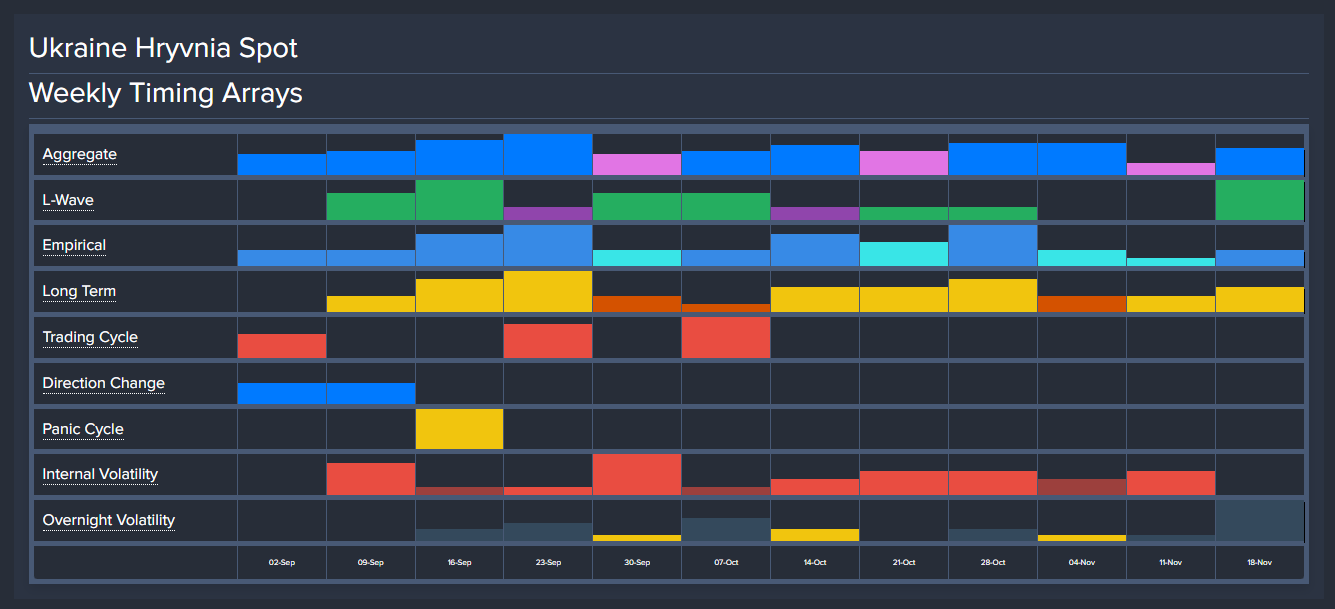Click the Aggregate row label
Screen dimensions: 1335x609
(x=79, y=154)
